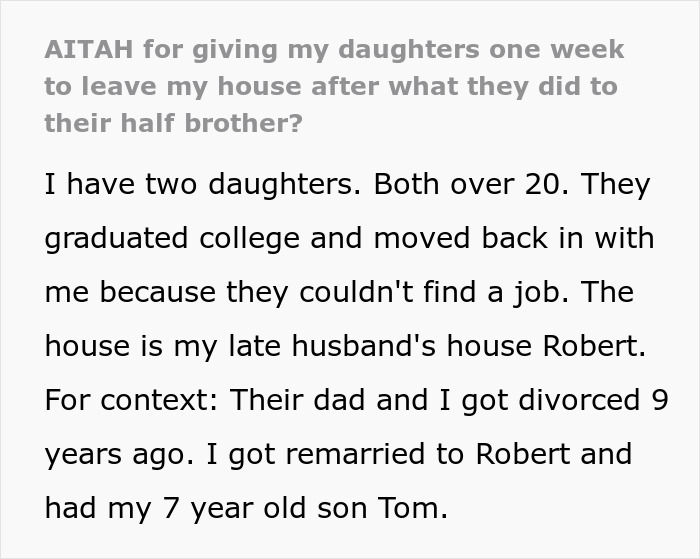Screen dimensions: 700x559
Task: Click the words "For context:"
Action: point(132,400)
